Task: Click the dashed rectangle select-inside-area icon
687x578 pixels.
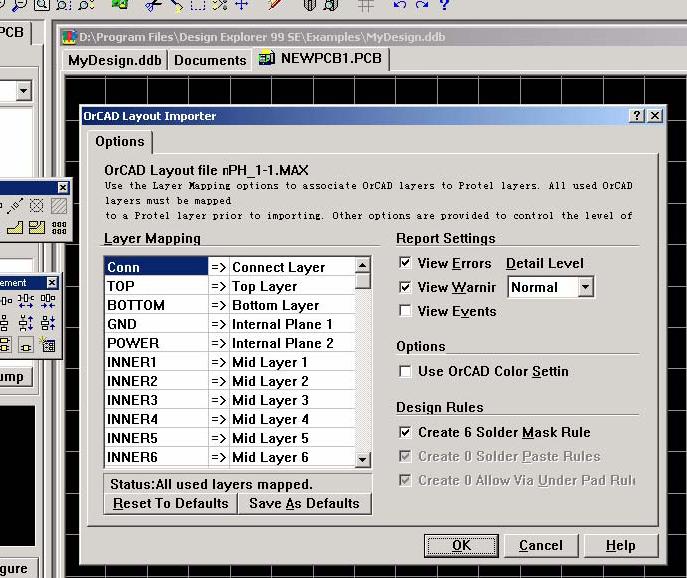Action: click(198, 4)
